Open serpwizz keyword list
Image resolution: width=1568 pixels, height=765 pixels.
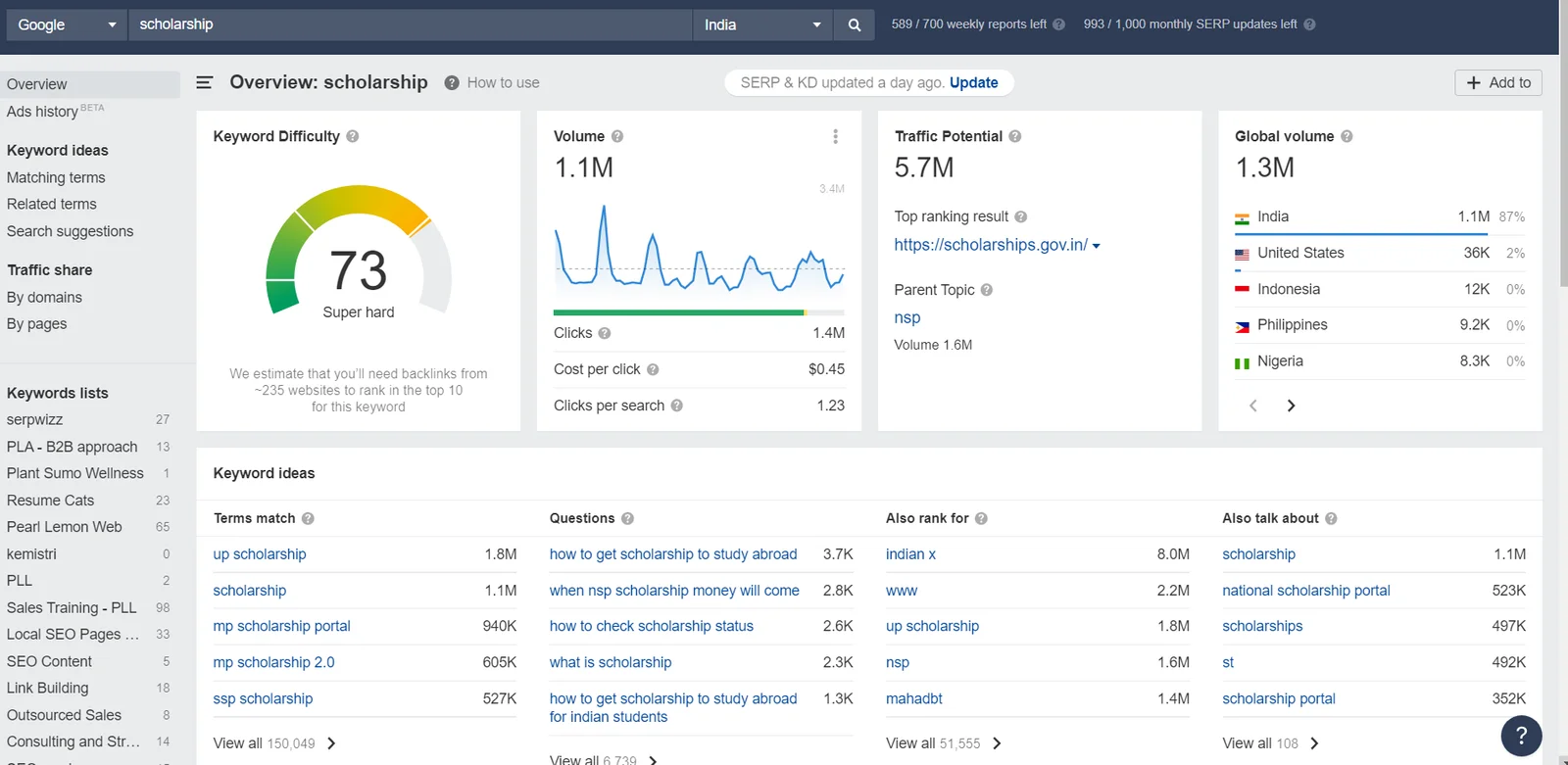(35, 419)
